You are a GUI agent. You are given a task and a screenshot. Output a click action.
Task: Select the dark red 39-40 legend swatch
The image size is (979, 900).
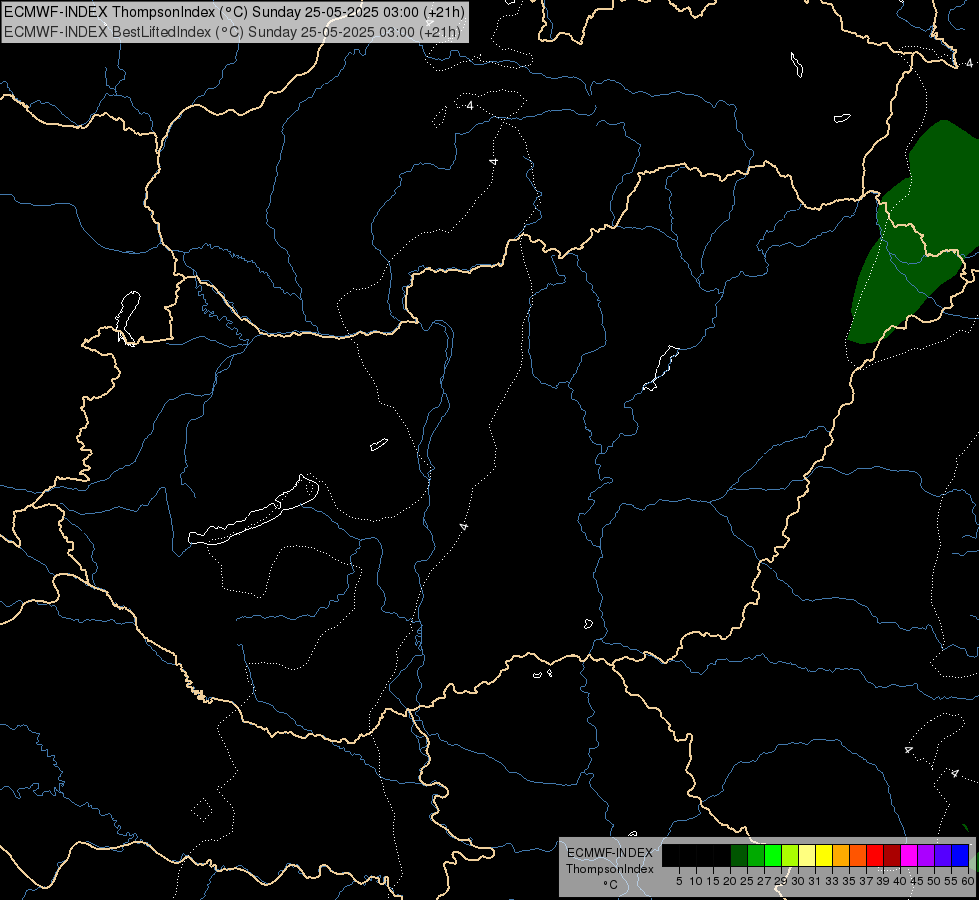(892, 855)
